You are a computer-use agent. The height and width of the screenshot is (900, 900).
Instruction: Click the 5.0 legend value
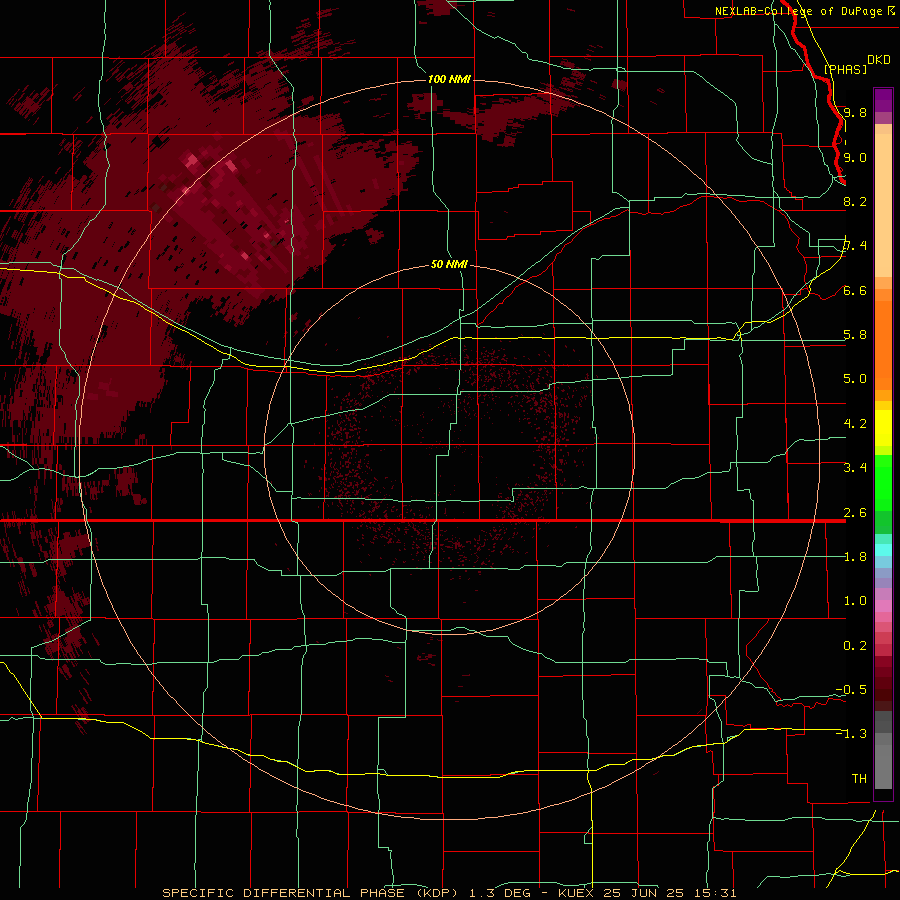pyautogui.click(x=855, y=379)
